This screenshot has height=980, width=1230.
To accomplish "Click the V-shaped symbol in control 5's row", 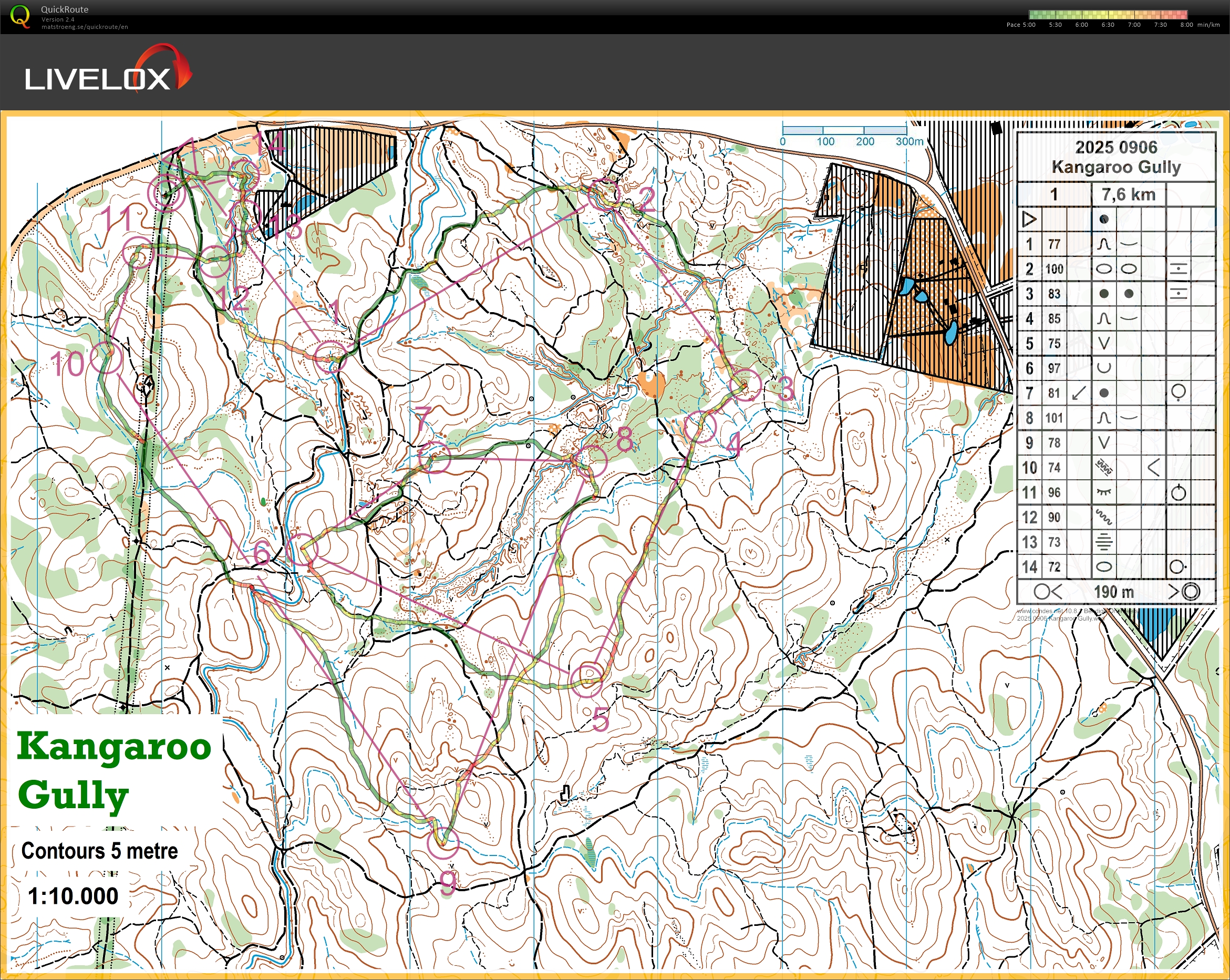I will pos(1104,344).
